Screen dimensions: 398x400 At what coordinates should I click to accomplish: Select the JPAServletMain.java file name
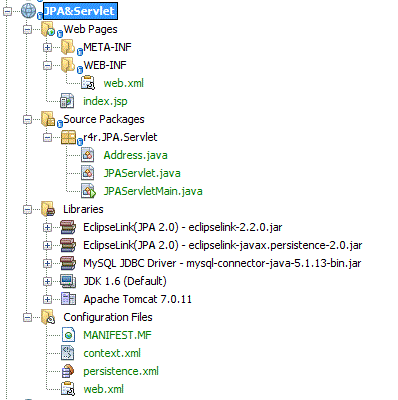point(153,191)
